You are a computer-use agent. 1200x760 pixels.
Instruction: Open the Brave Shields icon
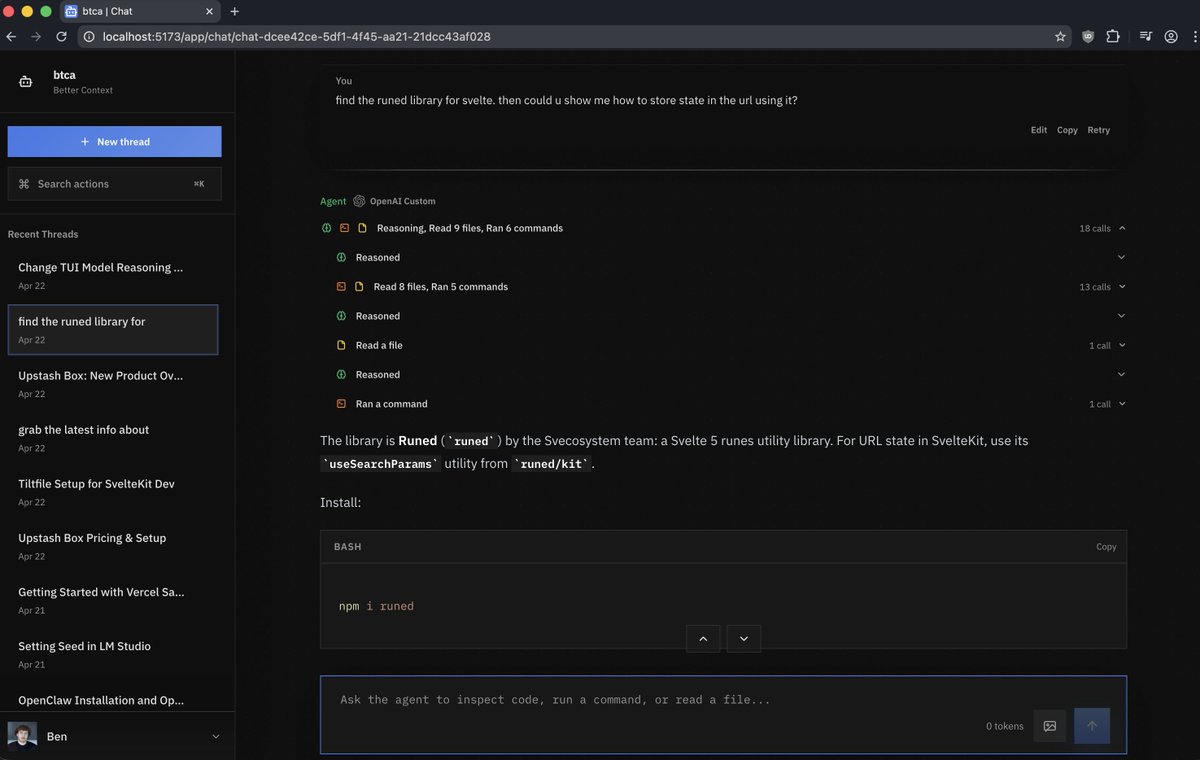click(x=1088, y=36)
